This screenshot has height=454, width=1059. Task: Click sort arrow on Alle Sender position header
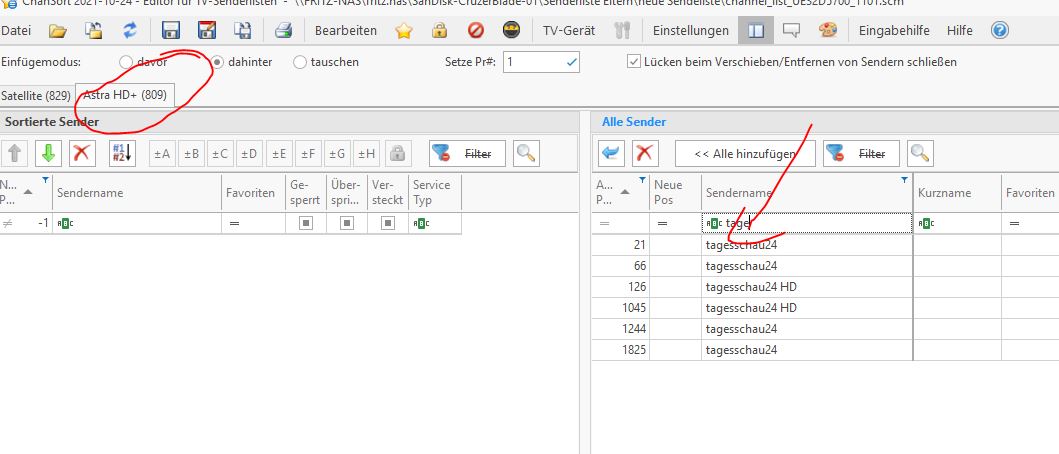pos(625,192)
